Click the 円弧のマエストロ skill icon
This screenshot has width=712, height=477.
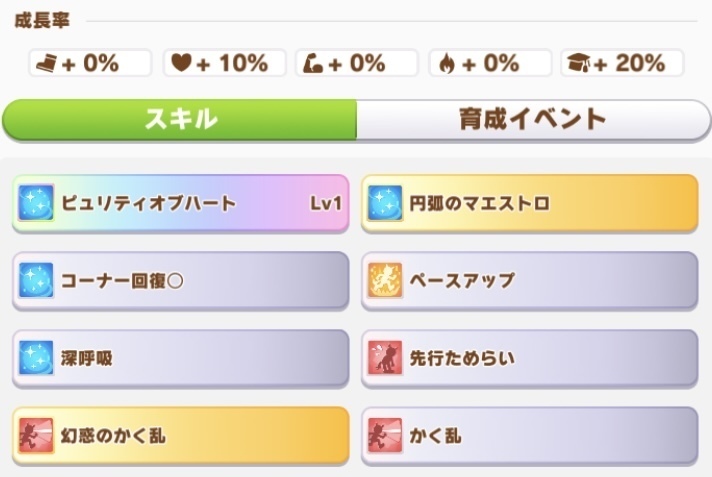tap(385, 204)
